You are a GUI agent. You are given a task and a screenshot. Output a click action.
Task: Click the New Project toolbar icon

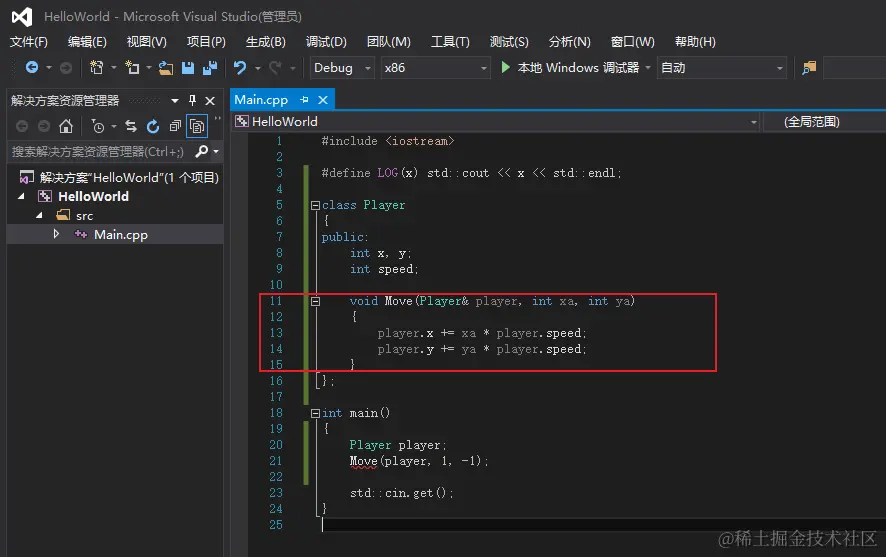pyautogui.click(x=97, y=68)
